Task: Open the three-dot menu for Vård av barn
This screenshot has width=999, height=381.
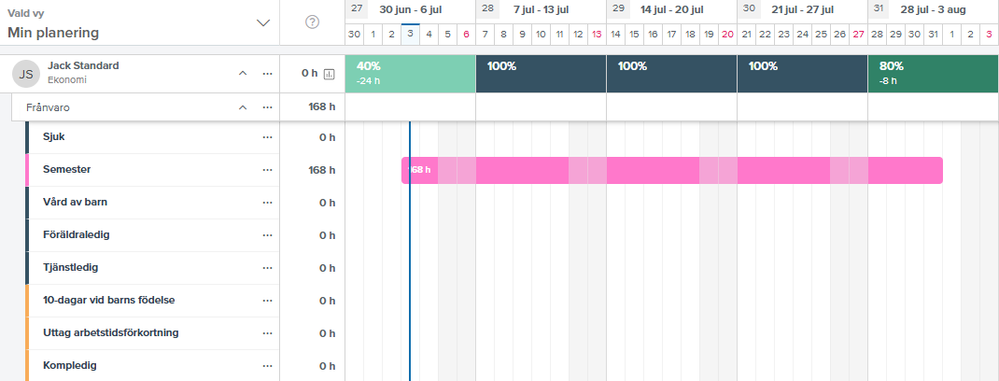Action: pyautogui.click(x=267, y=203)
